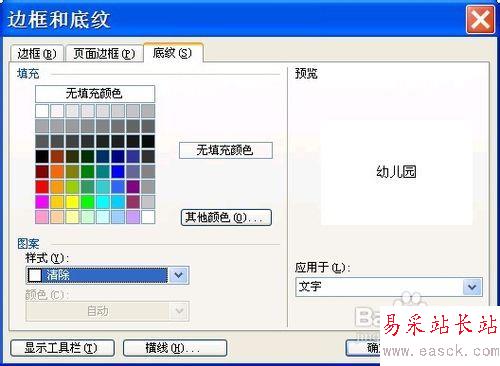Pick the pale light-green swatch
This screenshot has height=366, width=500.
tap(87, 217)
